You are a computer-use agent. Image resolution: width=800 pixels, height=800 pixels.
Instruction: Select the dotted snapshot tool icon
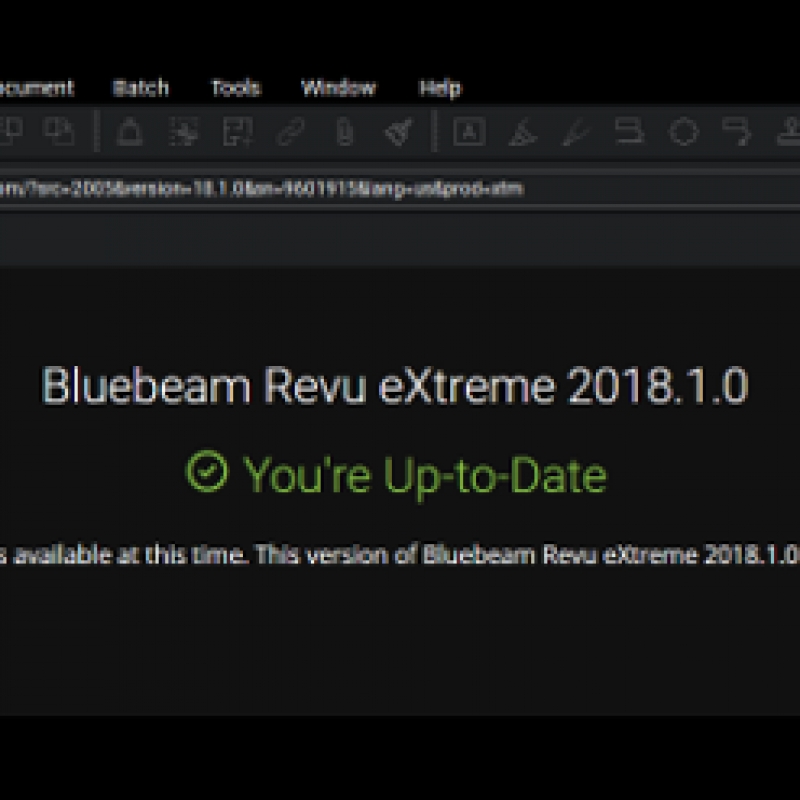coord(183,132)
